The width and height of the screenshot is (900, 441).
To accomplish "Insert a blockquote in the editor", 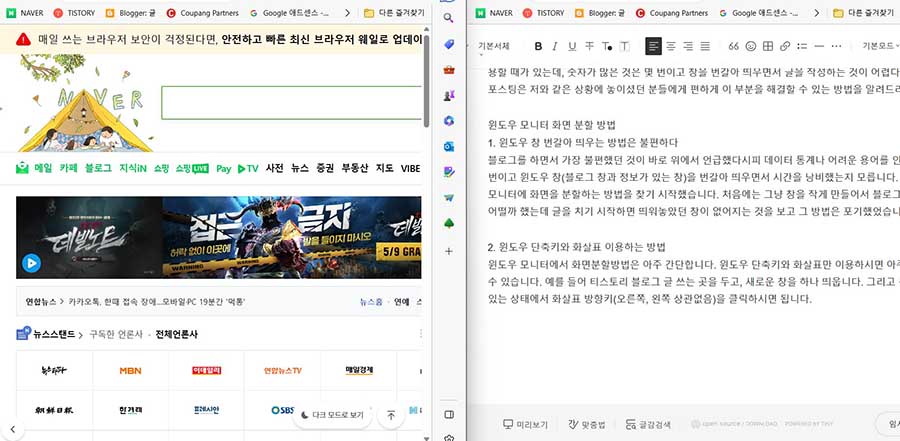I will click(x=734, y=47).
